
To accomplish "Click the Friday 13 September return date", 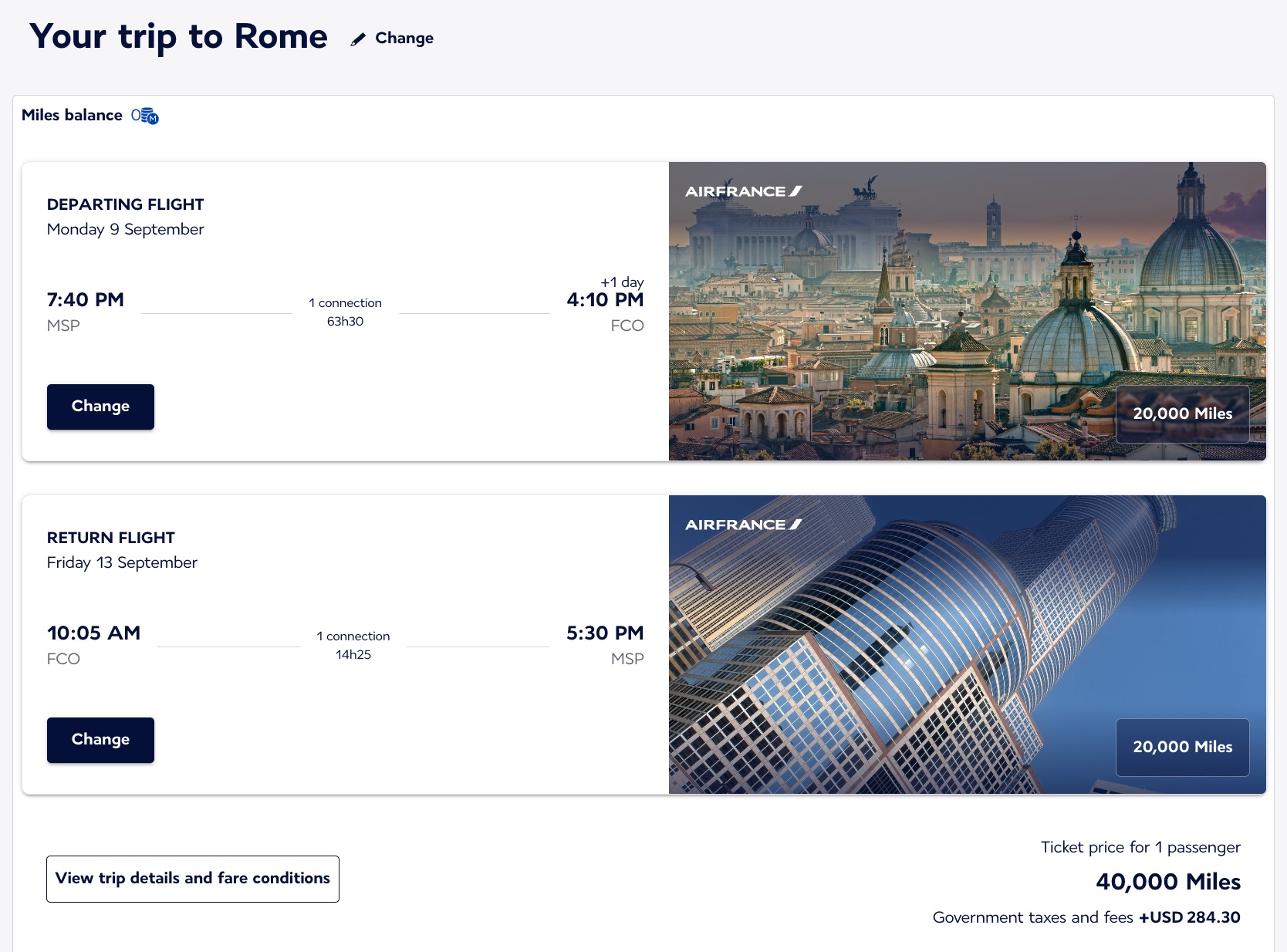I will (122, 562).
